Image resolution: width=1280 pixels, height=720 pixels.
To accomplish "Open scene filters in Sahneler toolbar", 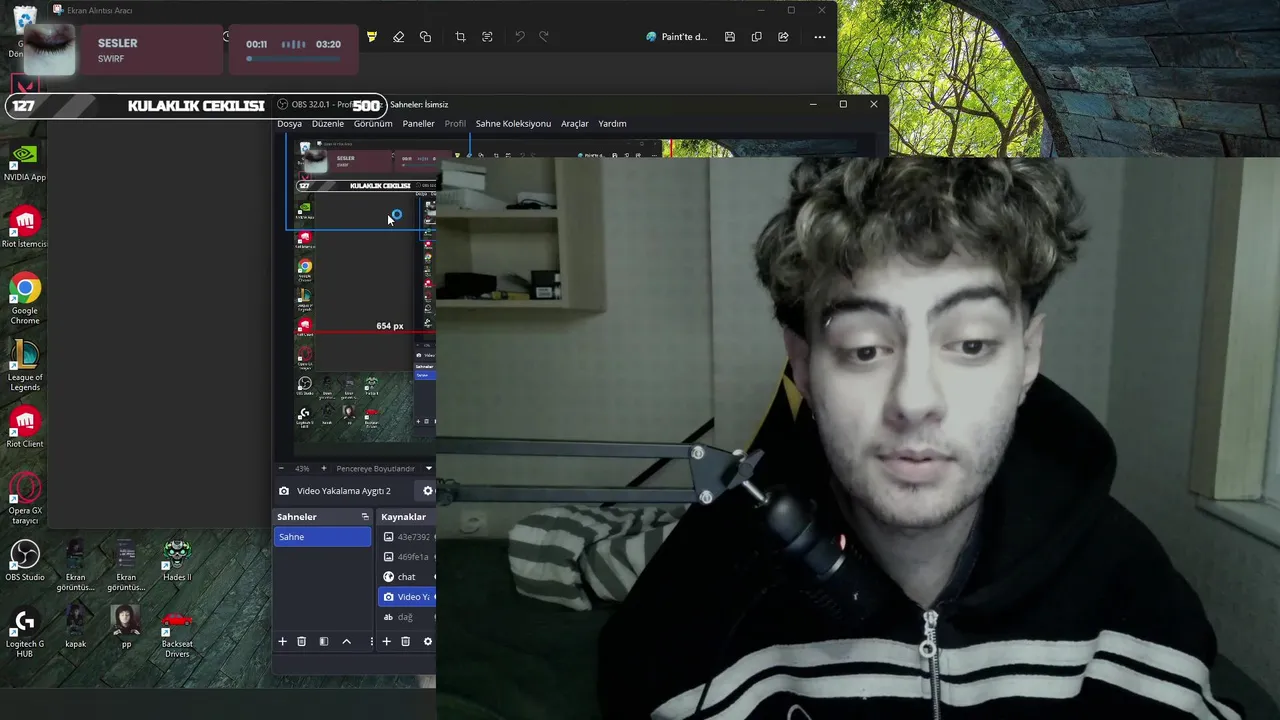I will coord(323,642).
